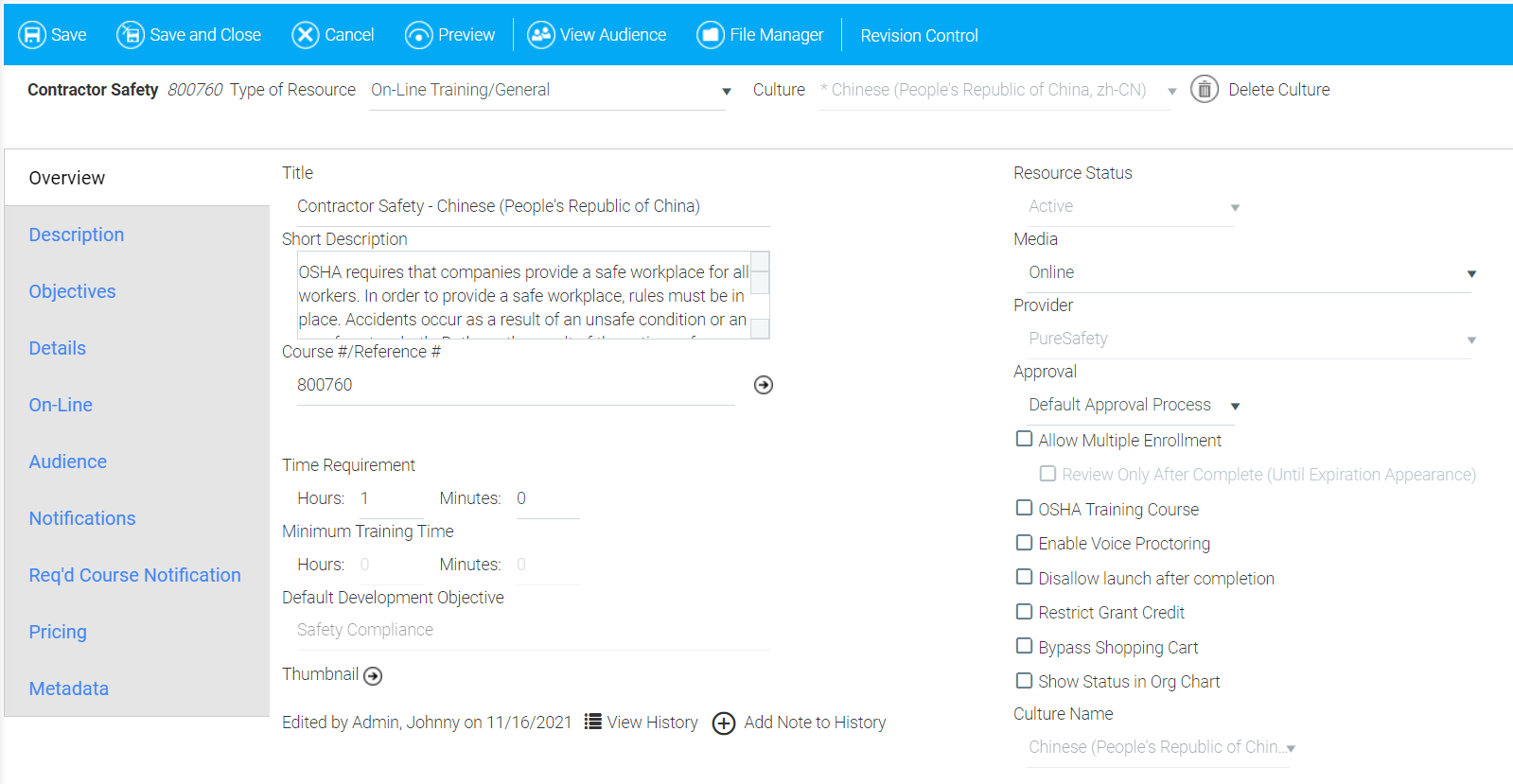Click the Save and Close icon
Viewport: 1513px width, 784px height.
click(x=130, y=35)
